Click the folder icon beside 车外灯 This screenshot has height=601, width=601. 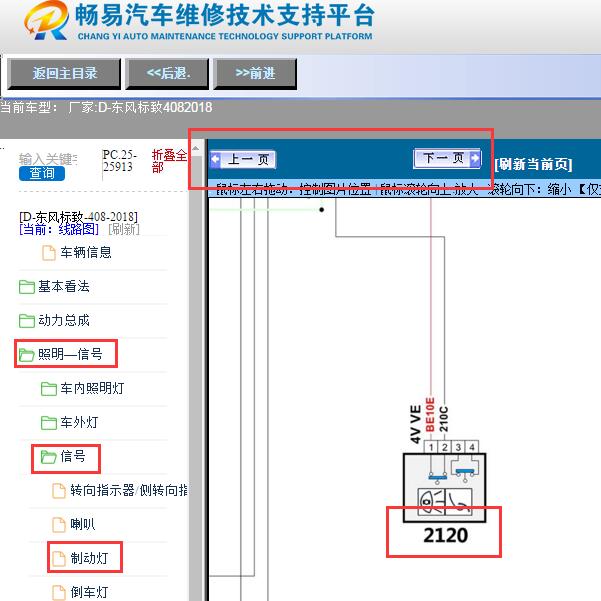tap(49, 423)
